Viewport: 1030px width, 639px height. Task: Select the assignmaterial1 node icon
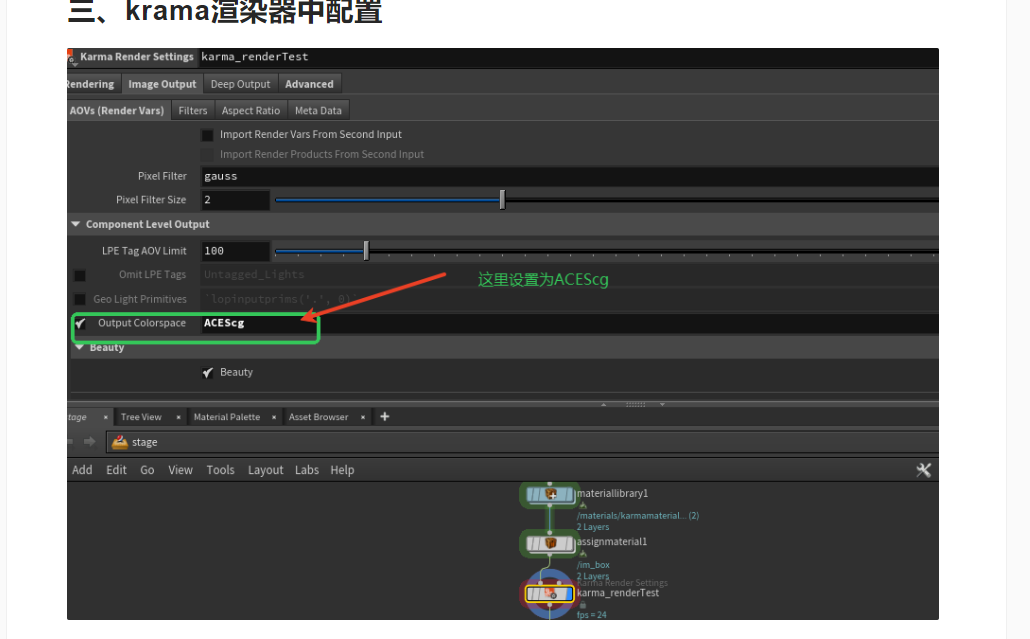point(548,543)
